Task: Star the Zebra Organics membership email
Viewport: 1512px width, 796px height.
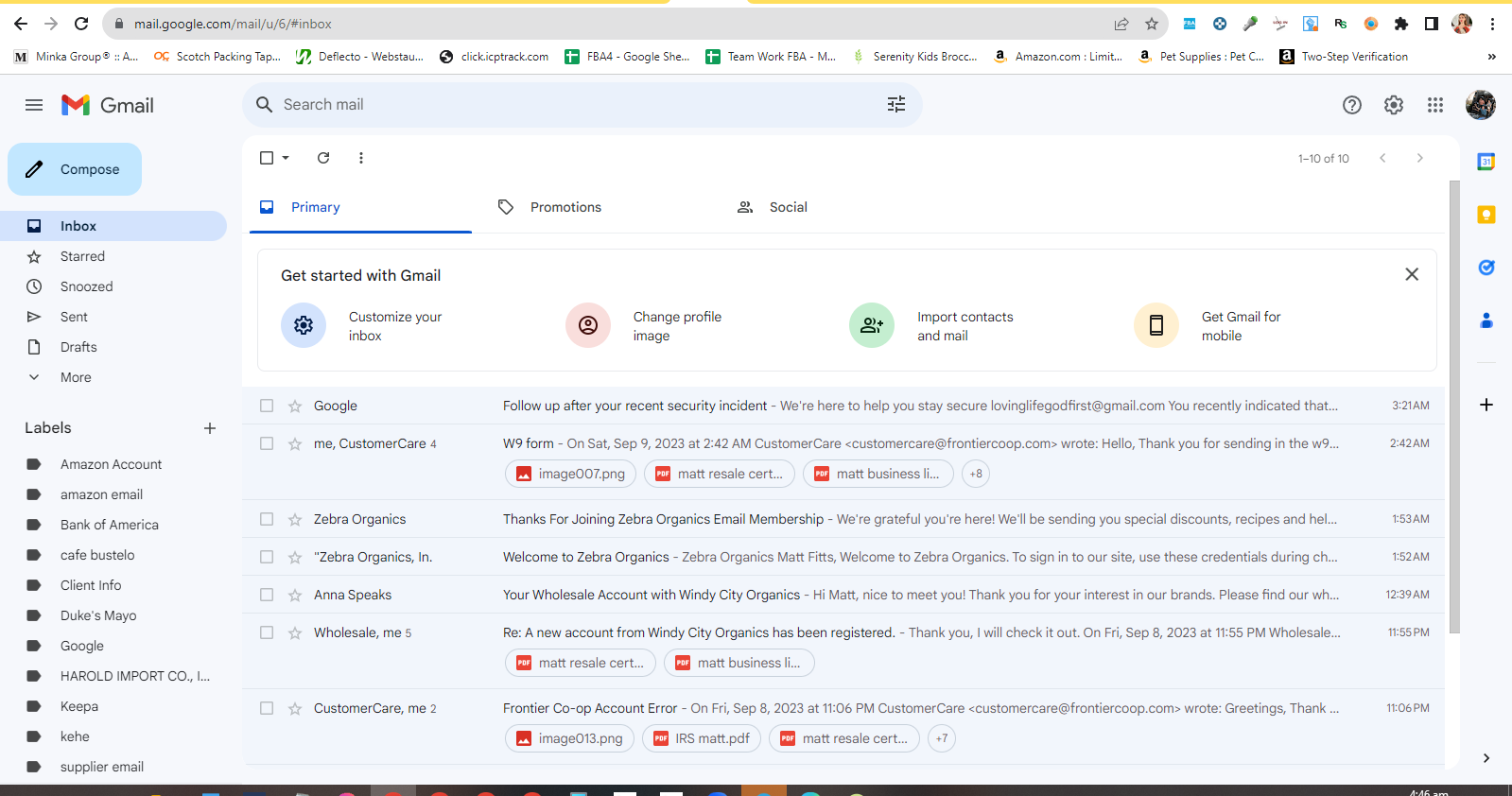Action: click(x=295, y=519)
